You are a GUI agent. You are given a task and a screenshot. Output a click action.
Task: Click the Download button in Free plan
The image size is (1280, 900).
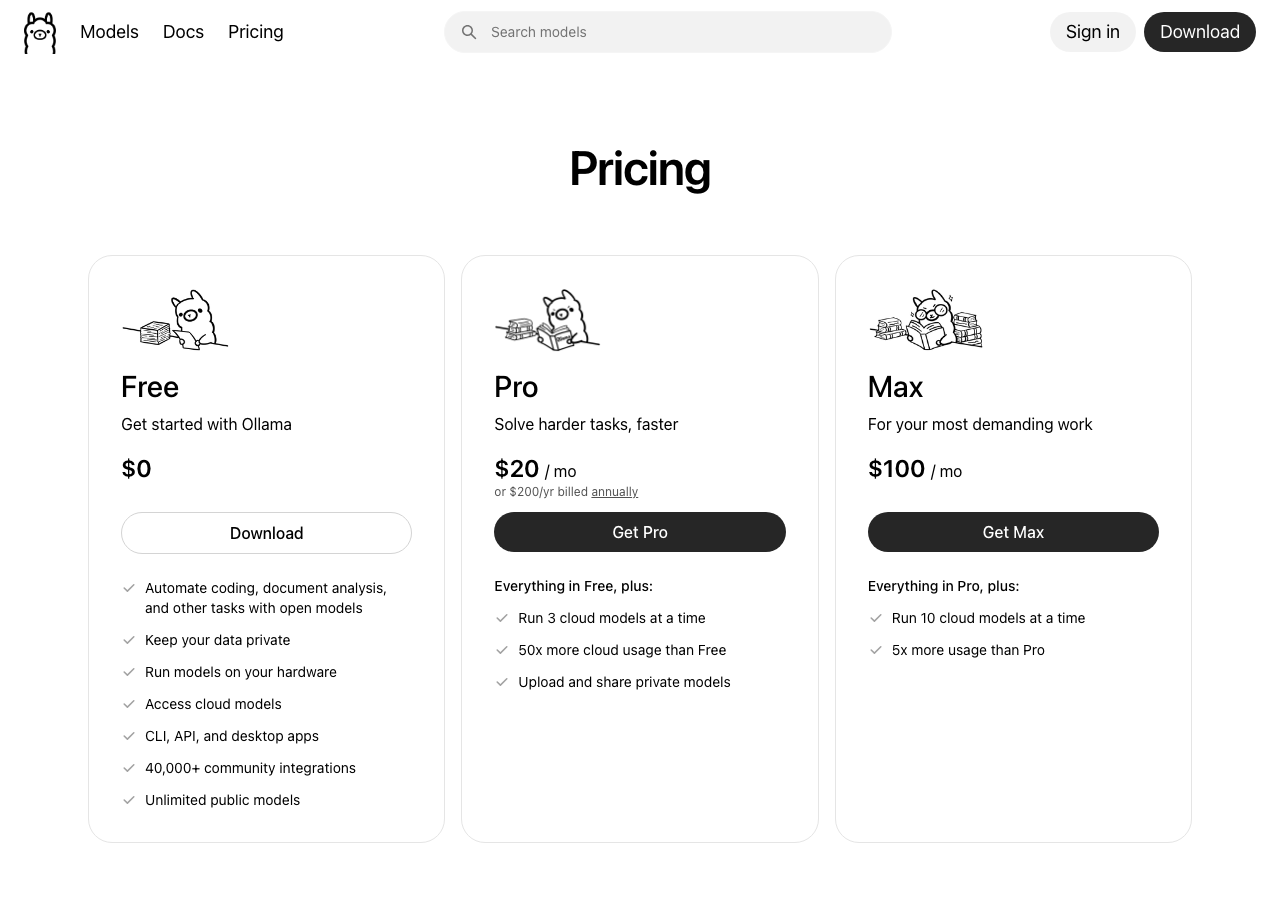pyautogui.click(x=266, y=533)
